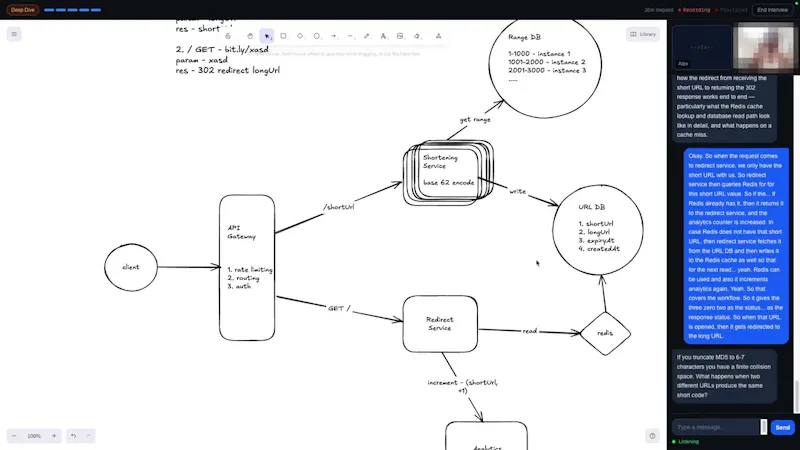Open the Library panel

click(643, 34)
